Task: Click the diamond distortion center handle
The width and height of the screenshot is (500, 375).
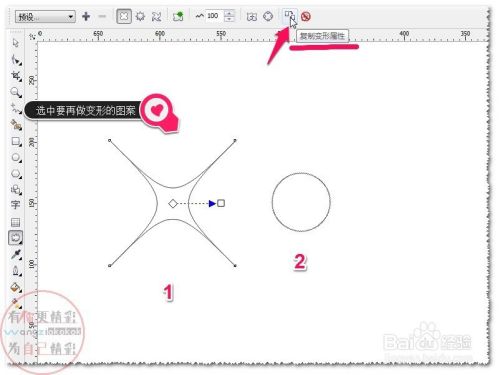Action: [173, 203]
